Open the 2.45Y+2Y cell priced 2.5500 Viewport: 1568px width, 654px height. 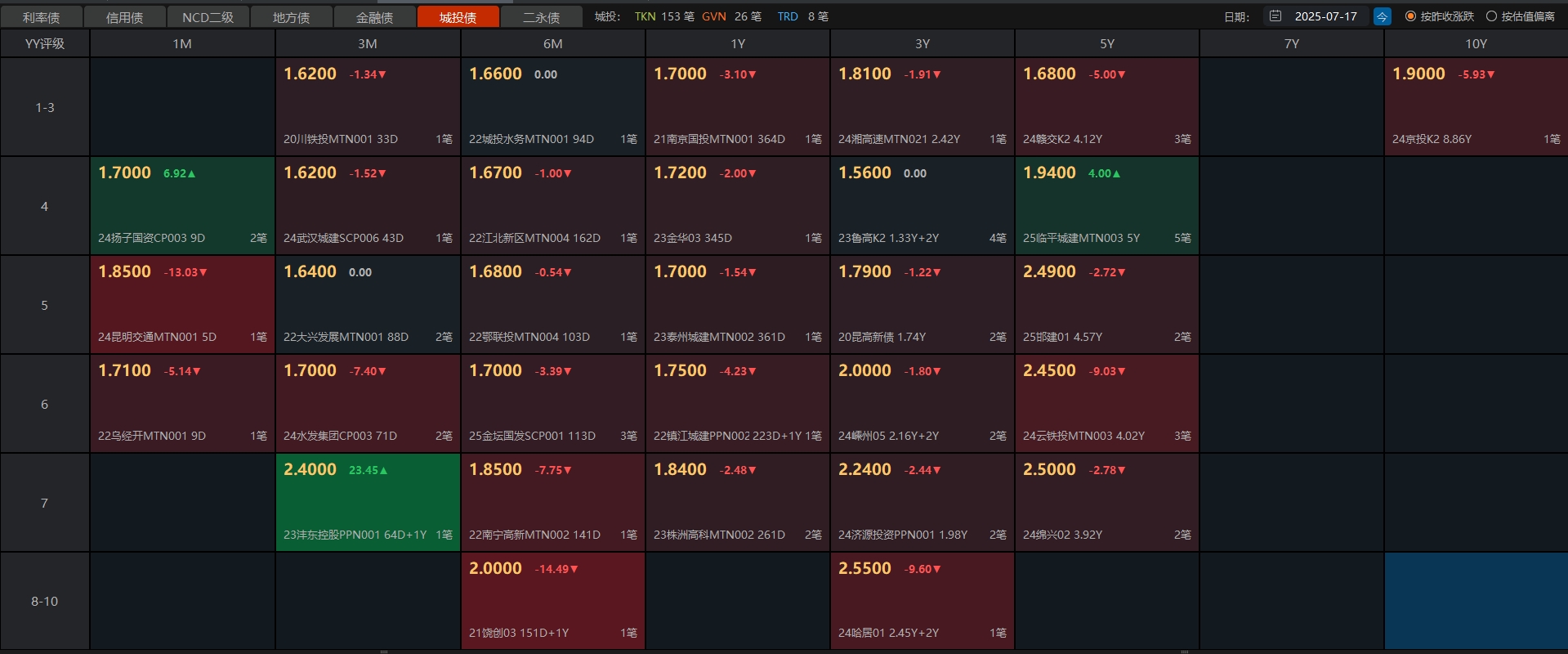[922, 601]
